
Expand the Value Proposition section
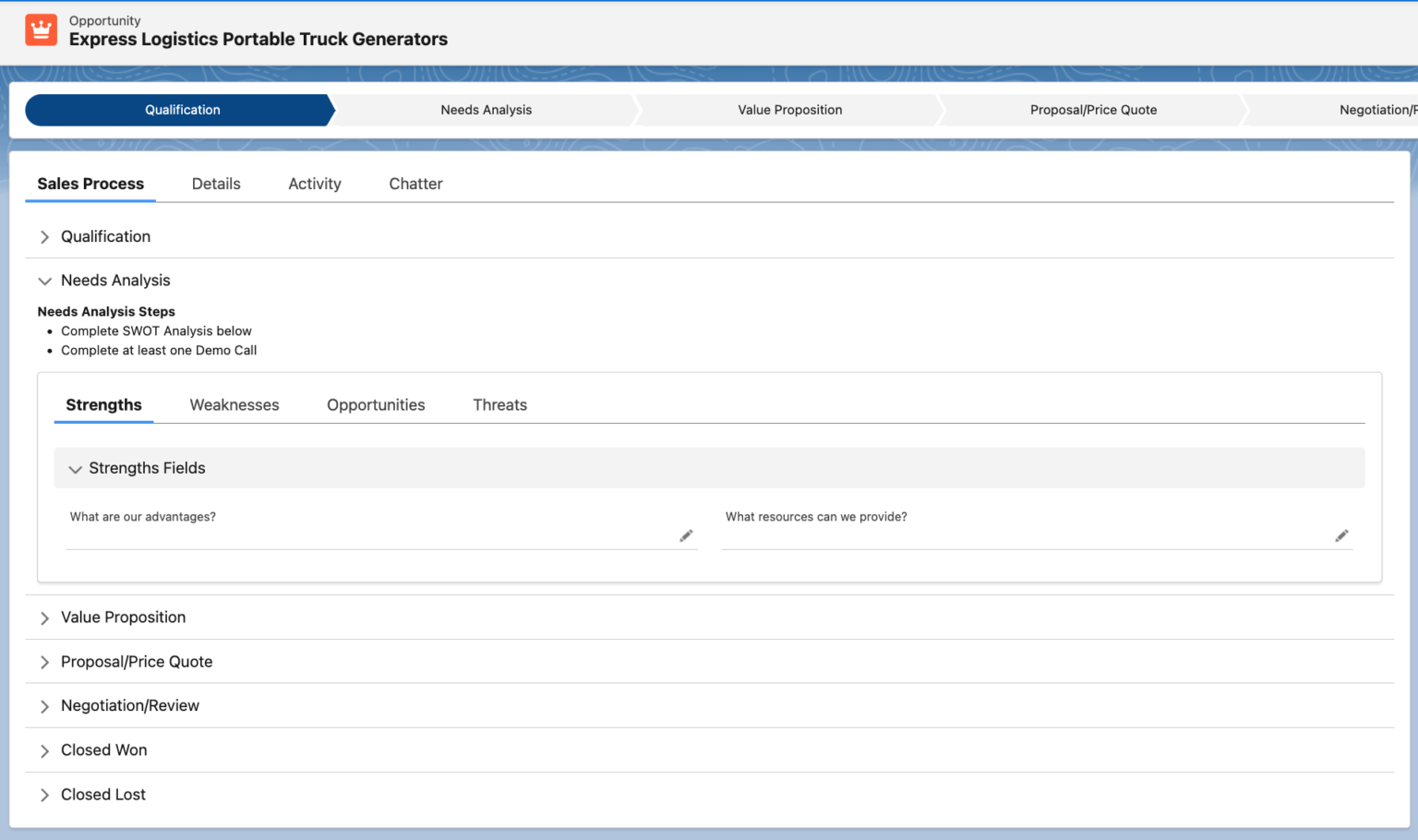(709, 618)
